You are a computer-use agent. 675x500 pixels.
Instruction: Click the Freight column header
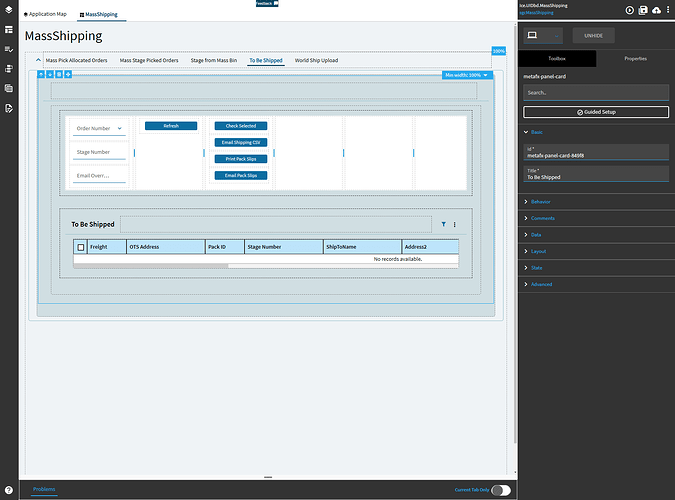[107, 247]
